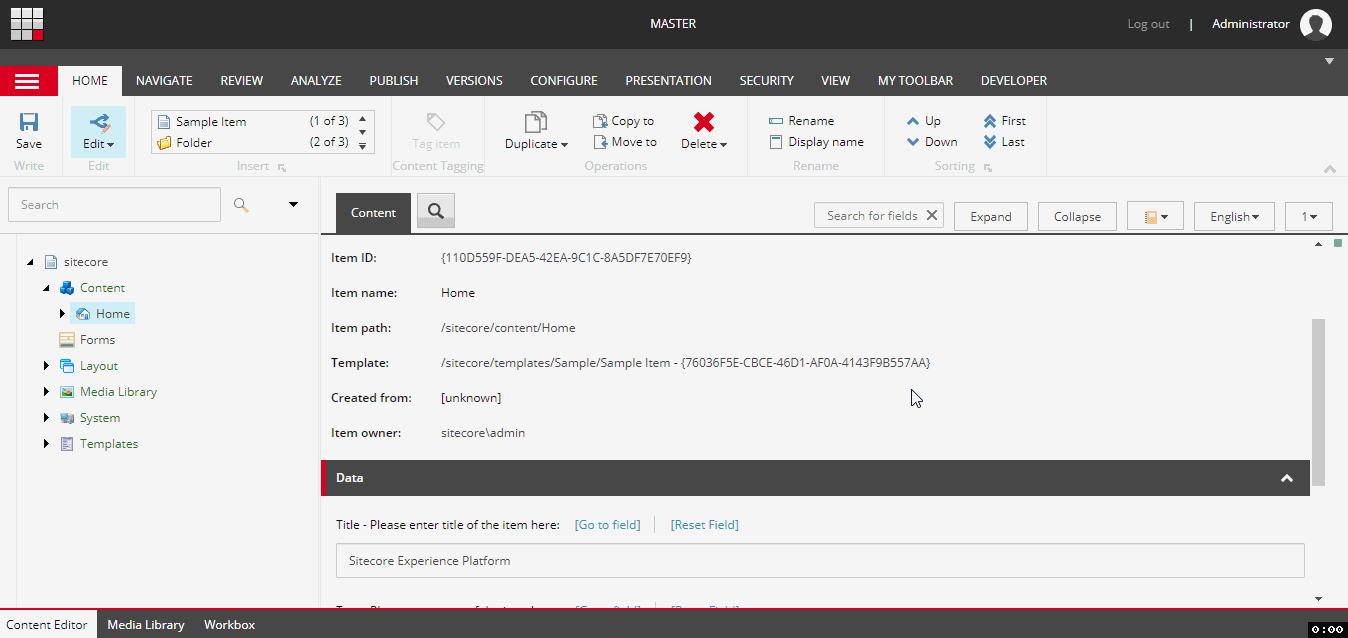Viewport: 1348px width, 638px height.
Task: Open the search tab with magnifier icon
Action: [436, 210]
